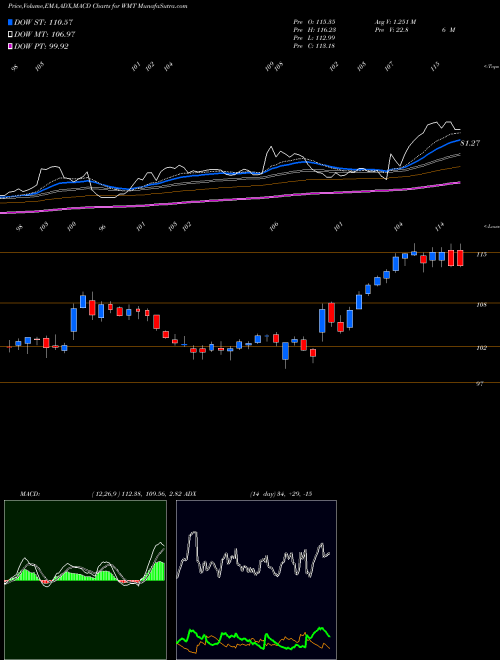
Task: Click the magenta DOW PT legend swatch
Action: coord(11,46)
